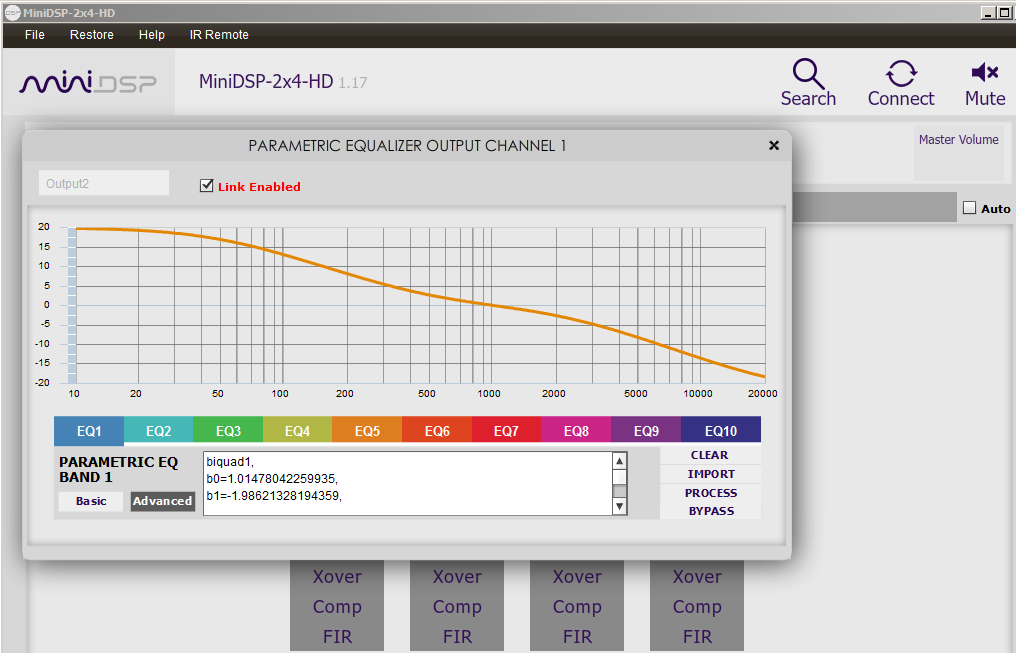Screen dimensions: 1016x653
Task: Click the CLEAR button
Action: 710,455
